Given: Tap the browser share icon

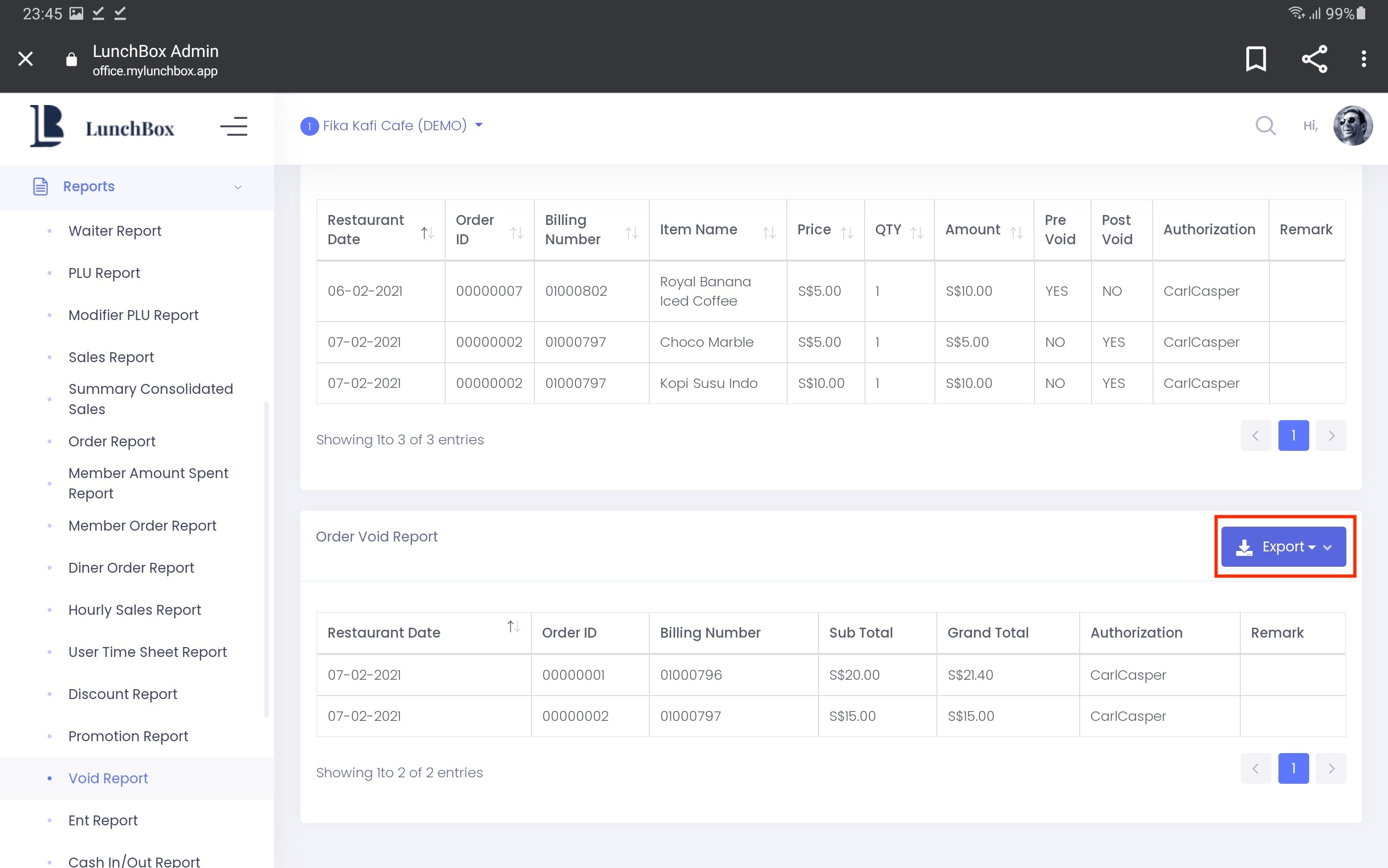Looking at the screenshot, I should pyautogui.click(x=1314, y=58).
